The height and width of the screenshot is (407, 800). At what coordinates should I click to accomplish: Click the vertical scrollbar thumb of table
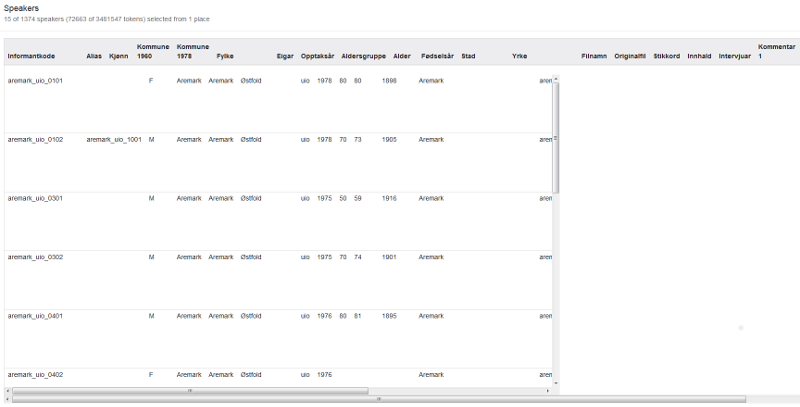tap(556, 135)
